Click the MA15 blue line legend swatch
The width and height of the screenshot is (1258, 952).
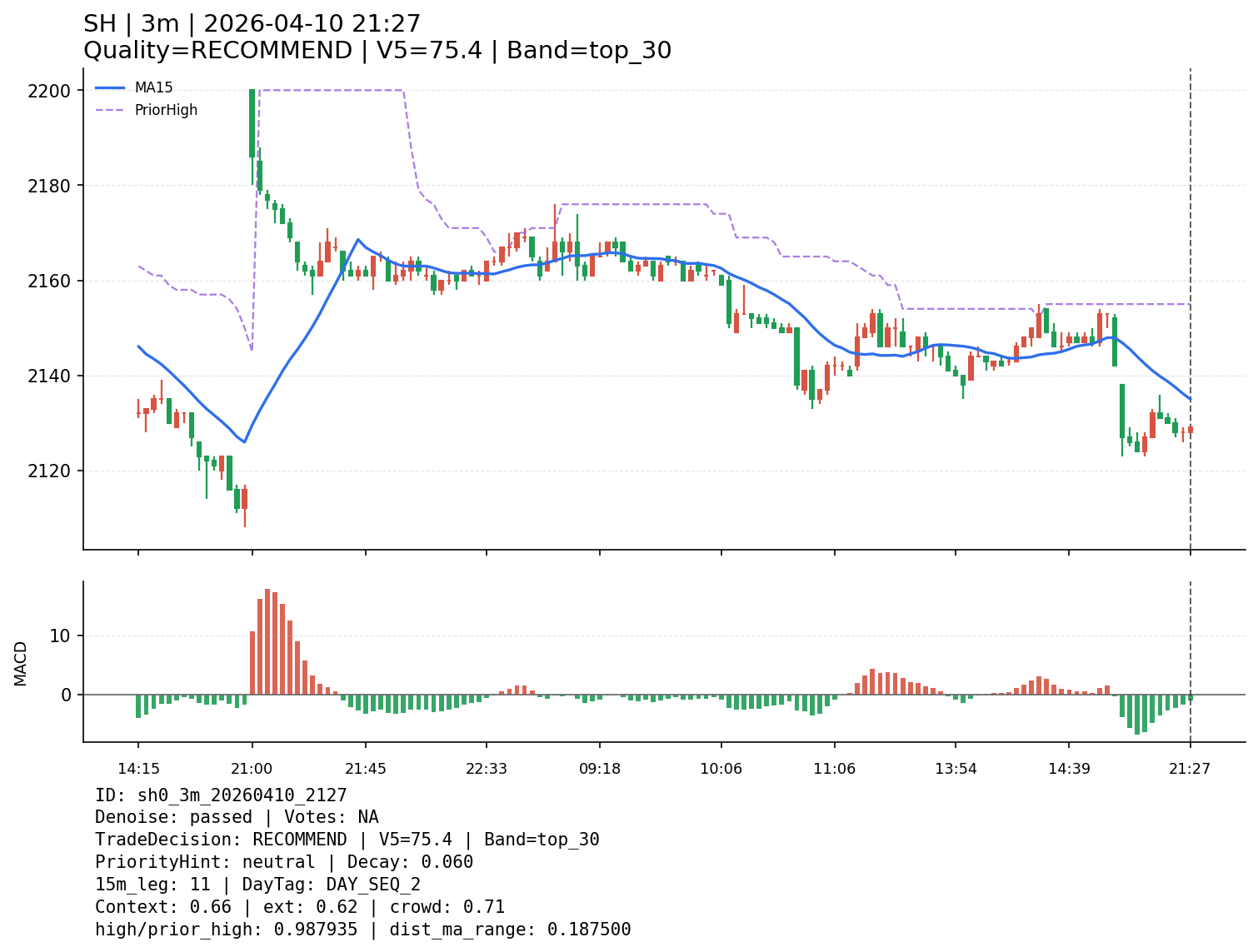110,87
